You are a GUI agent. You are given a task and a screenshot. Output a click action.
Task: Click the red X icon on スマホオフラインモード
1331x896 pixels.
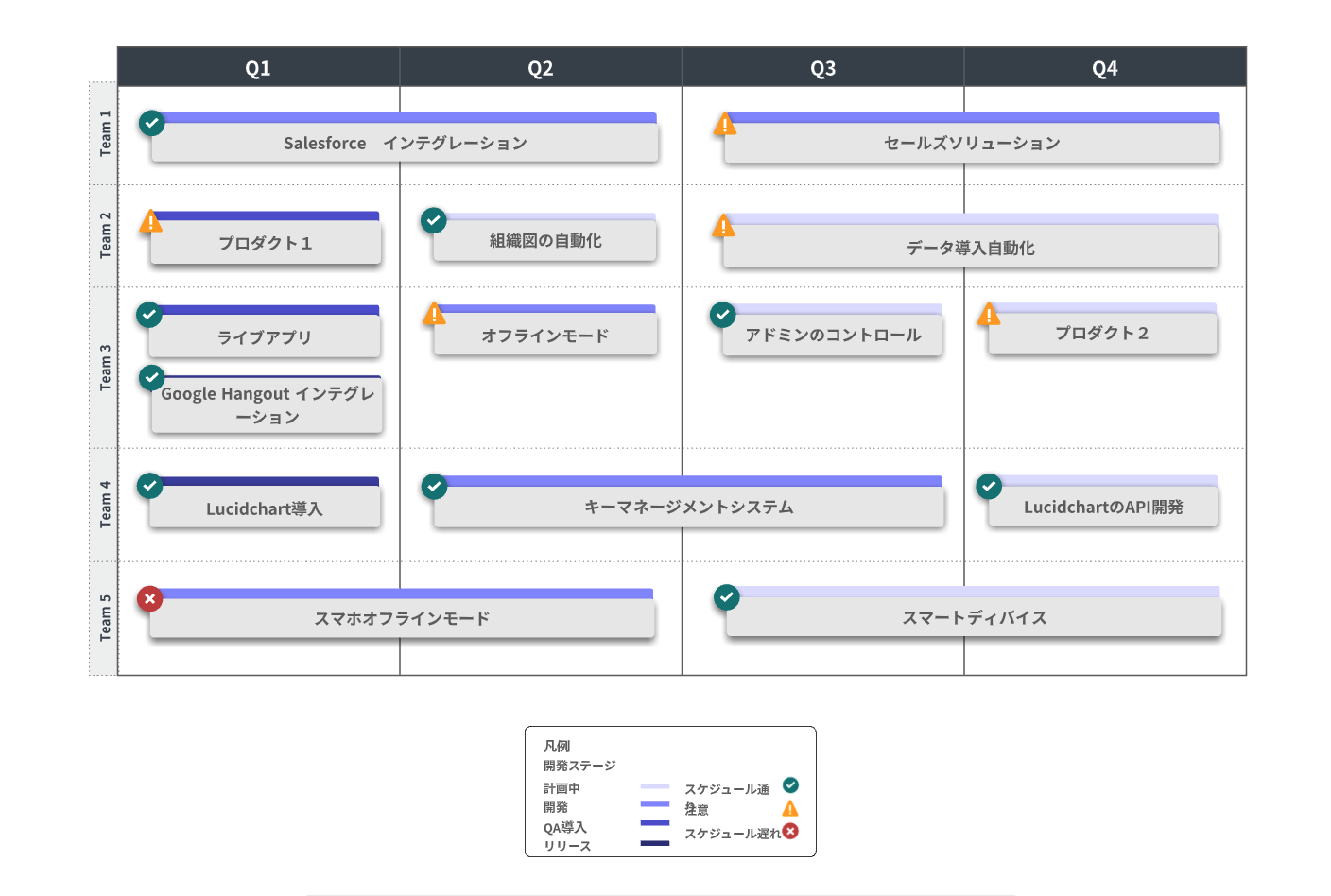coord(150,598)
